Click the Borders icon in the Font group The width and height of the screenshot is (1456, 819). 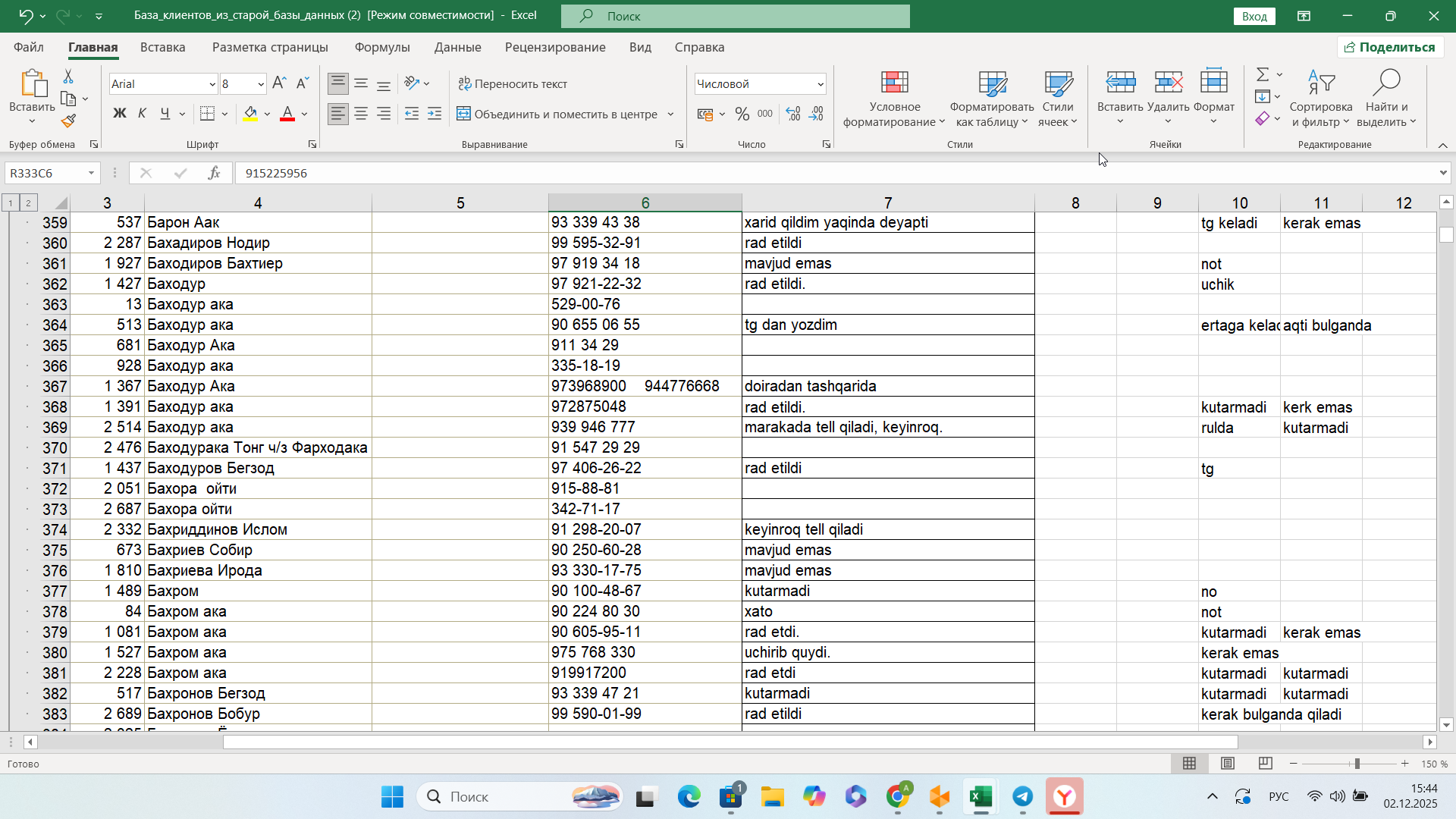click(x=207, y=114)
